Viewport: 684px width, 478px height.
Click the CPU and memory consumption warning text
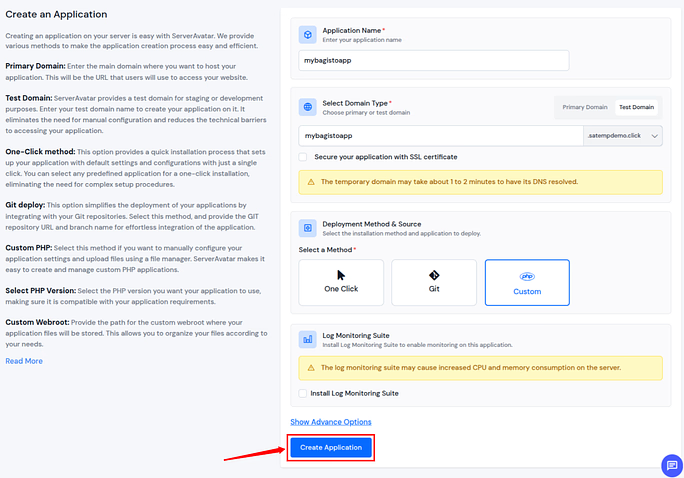[471, 368]
